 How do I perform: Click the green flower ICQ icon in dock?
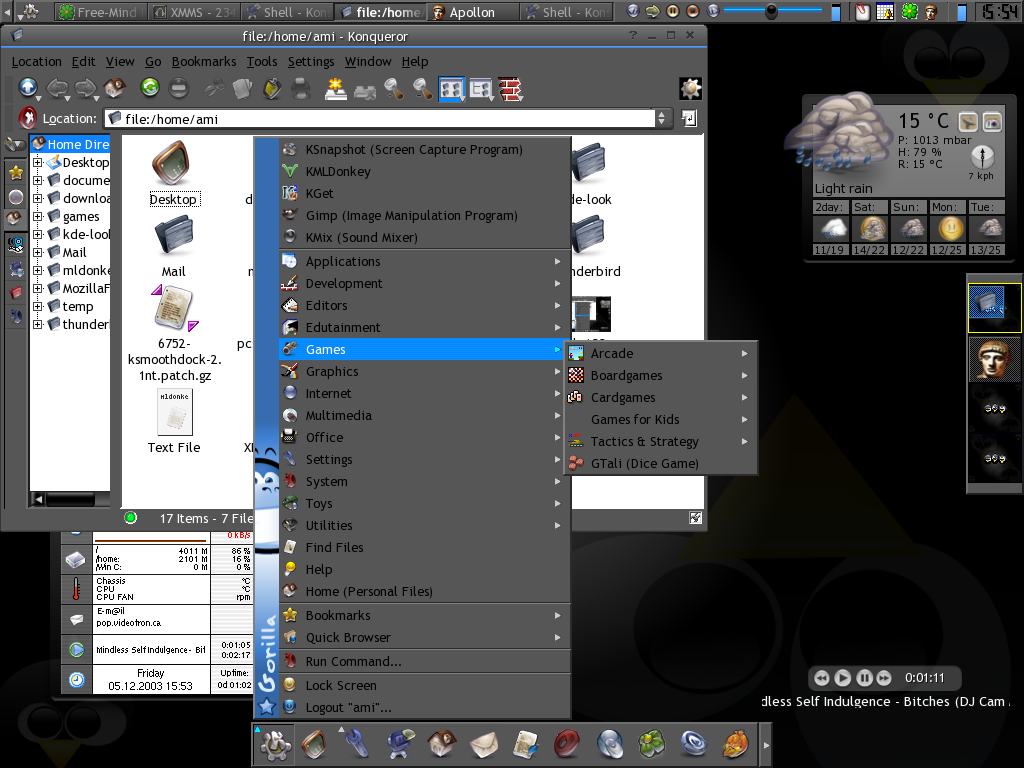pyautogui.click(x=651, y=744)
